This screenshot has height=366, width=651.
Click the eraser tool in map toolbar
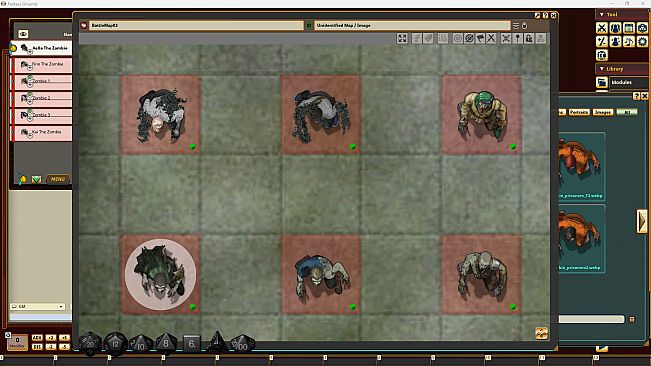point(428,39)
